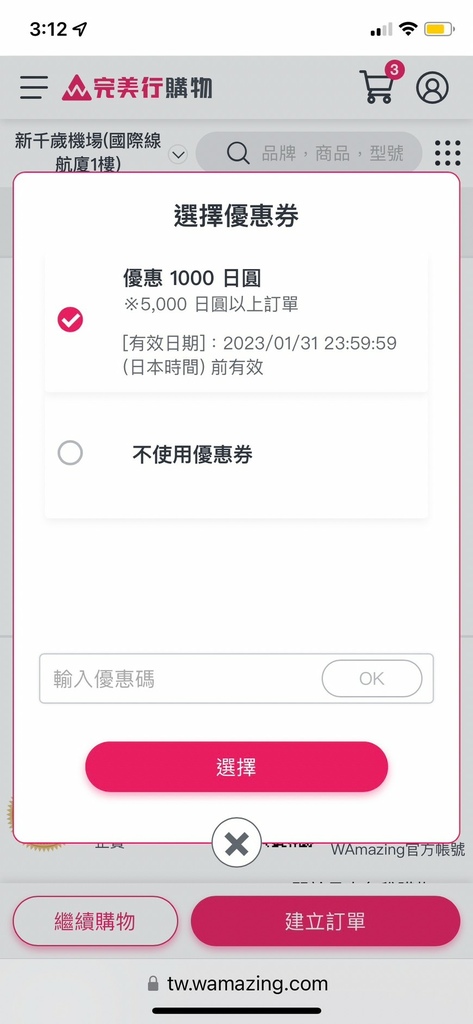
Task: Confirm the coupon code with OK
Action: click(372, 679)
